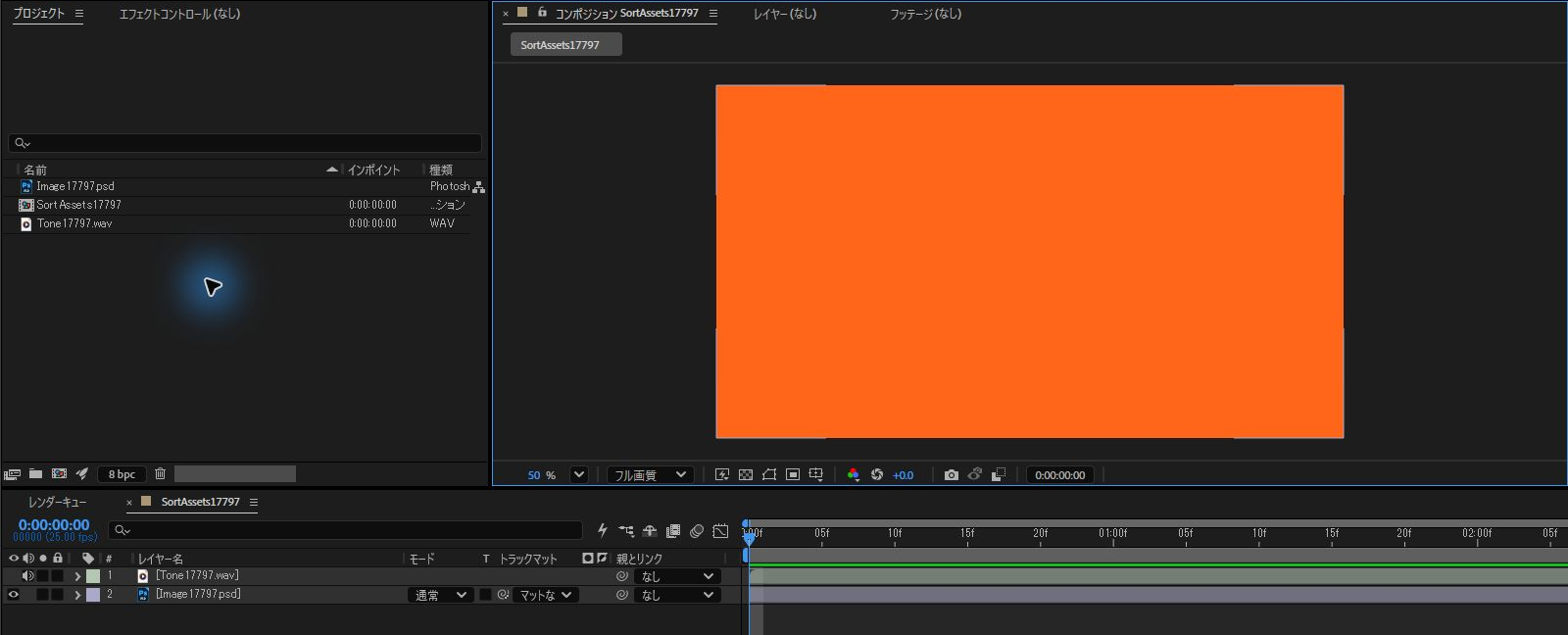The height and width of the screenshot is (635, 1568).
Task: Toggle Preserve Transparency box for Image17797.psd
Action: point(485,595)
